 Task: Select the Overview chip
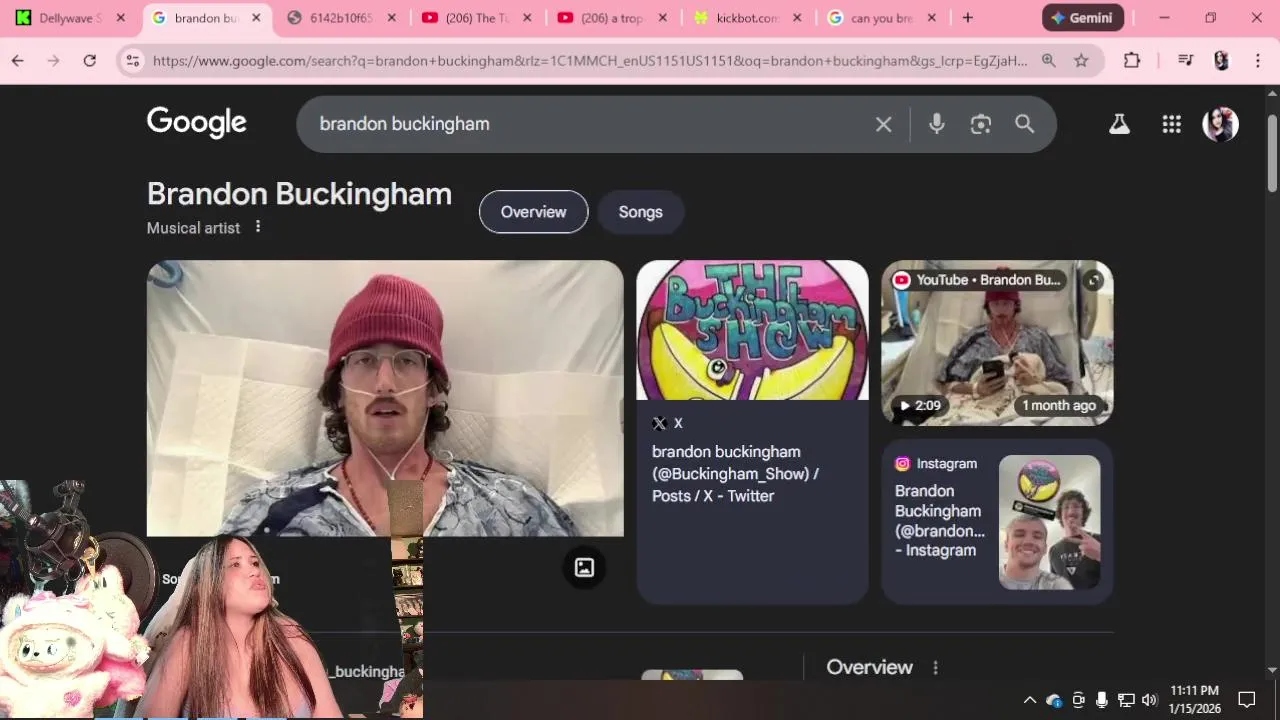pyautogui.click(x=533, y=212)
